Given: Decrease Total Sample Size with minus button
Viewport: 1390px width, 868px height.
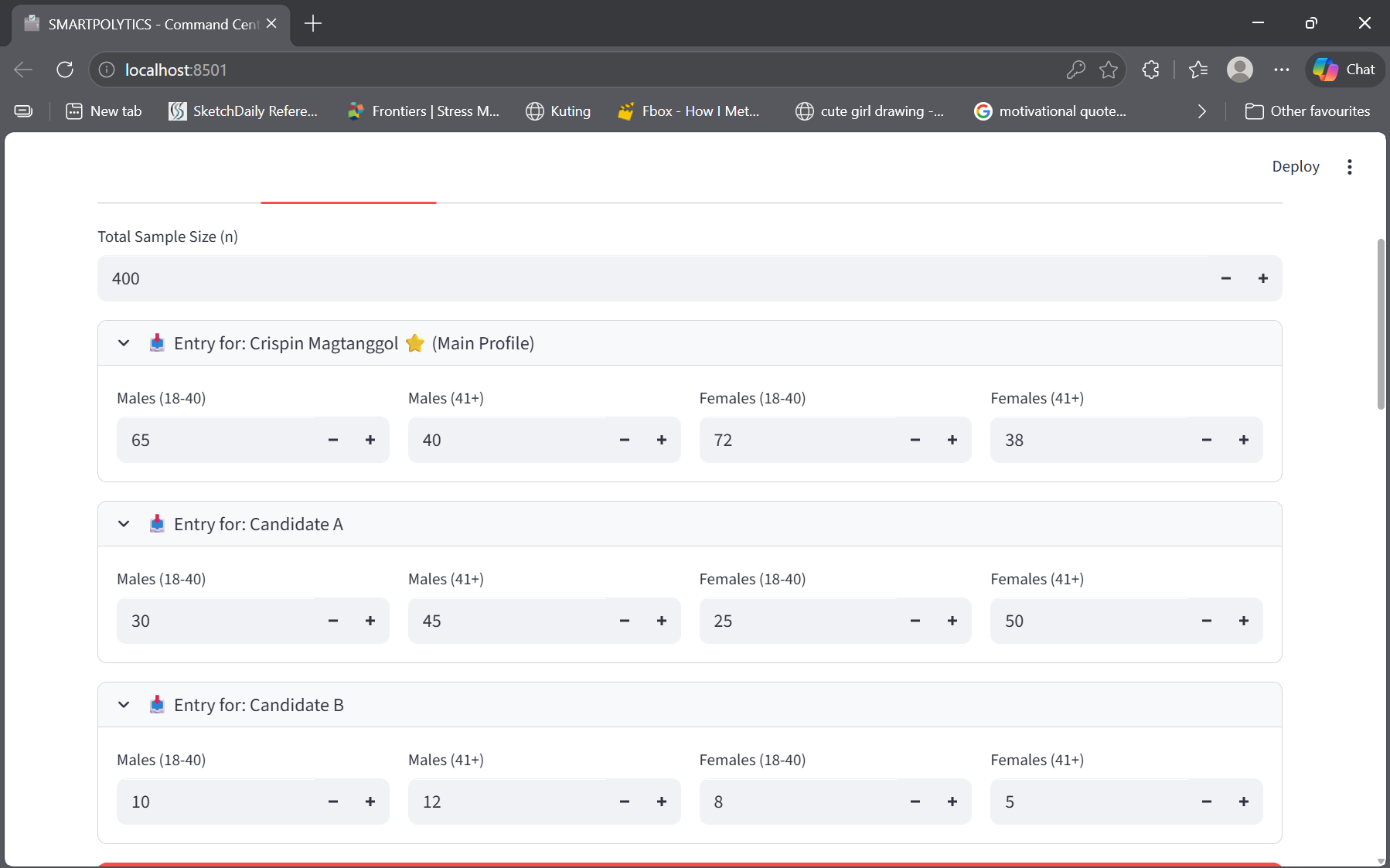Looking at the screenshot, I should (1225, 278).
